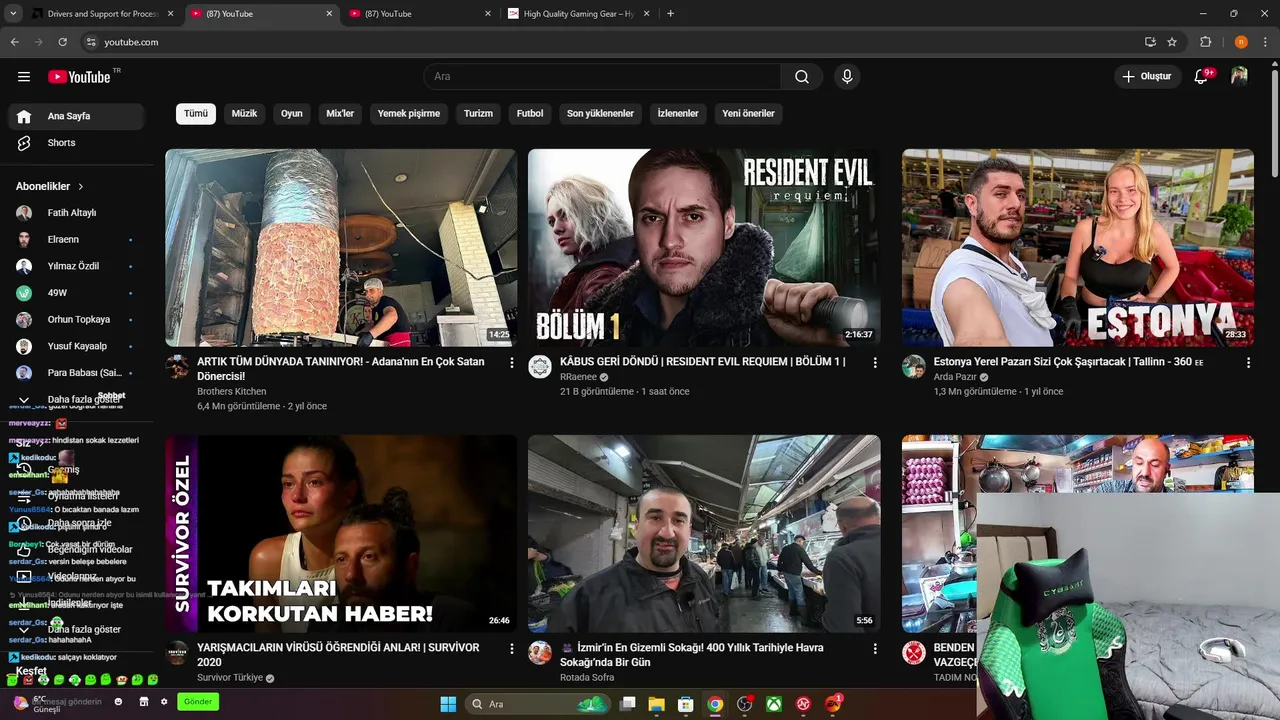Image resolution: width=1280 pixels, height=720 pixels.
Task: Open Rotada Sofra channel avatar
Action: point(540,652)
